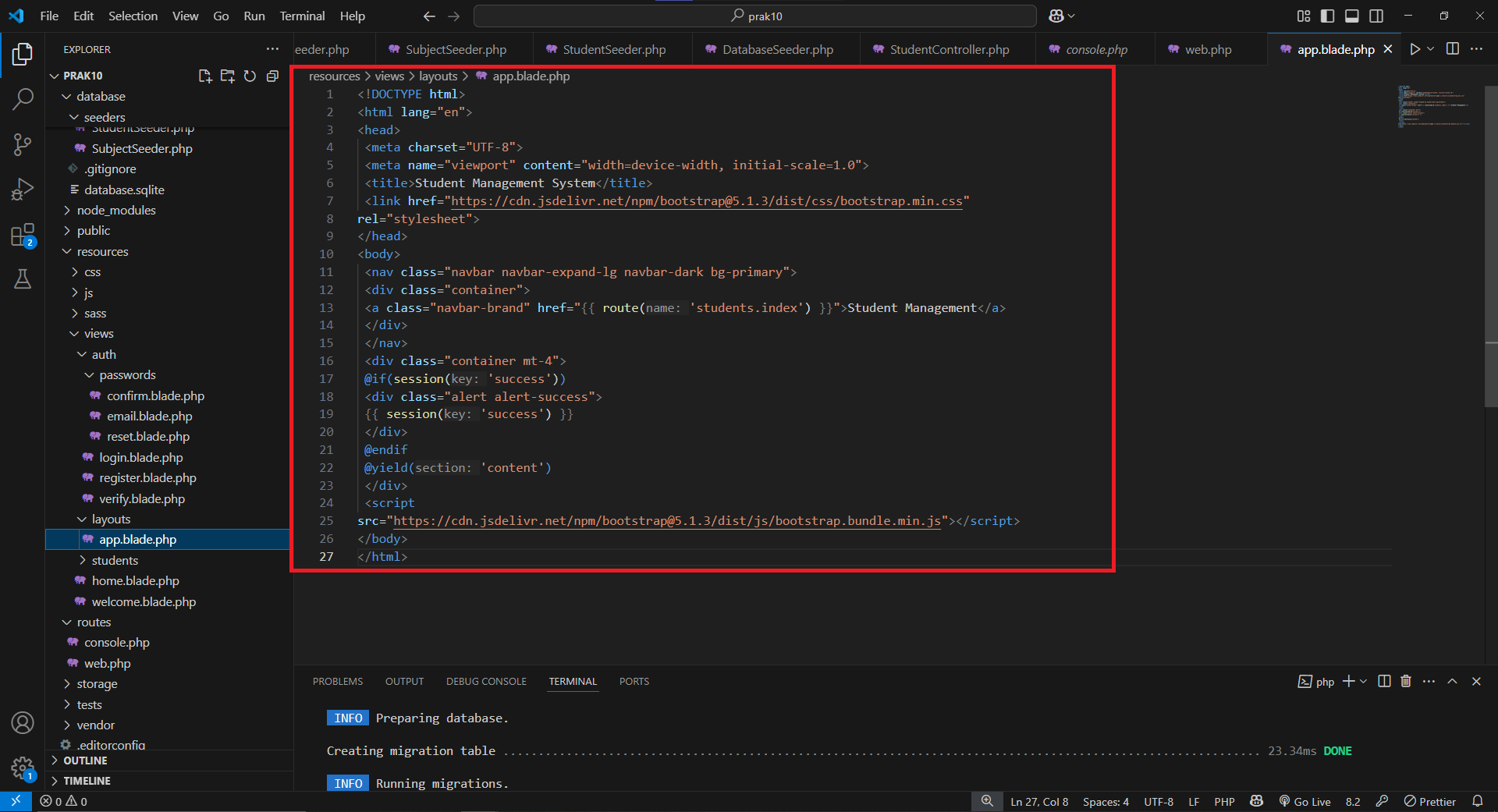The image size is (1498, 812).
Task: Open the Search sidebar icon
Action: [23, 99]
